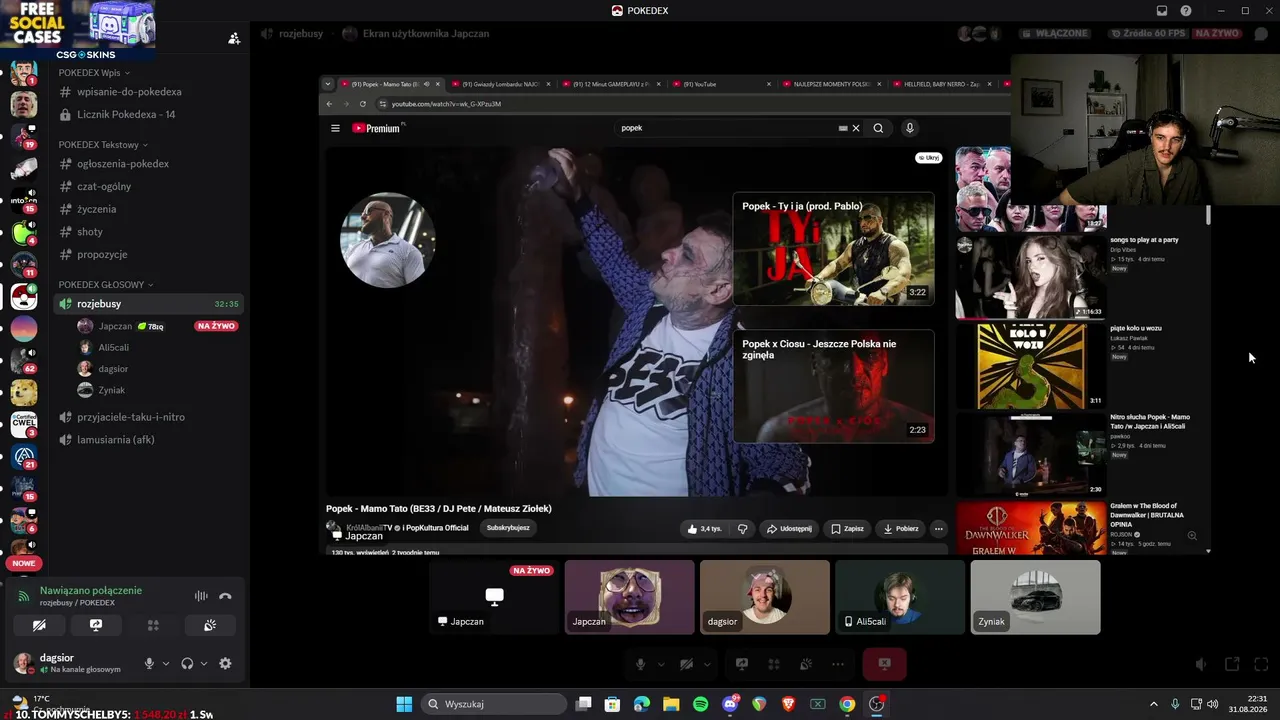Enter fullscreen stream view
1280x720 pixels.
coord(1261,664)
